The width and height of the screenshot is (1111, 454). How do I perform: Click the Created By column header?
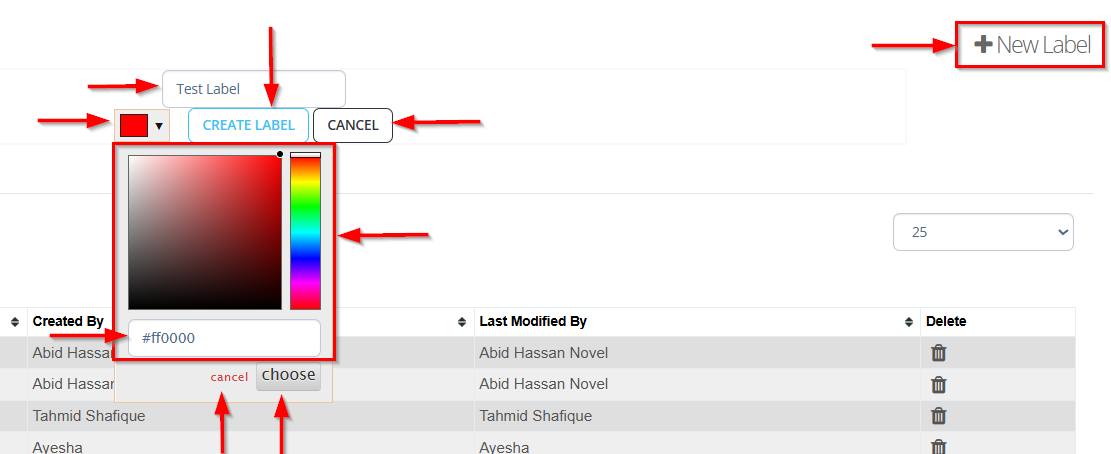[68, 322]
